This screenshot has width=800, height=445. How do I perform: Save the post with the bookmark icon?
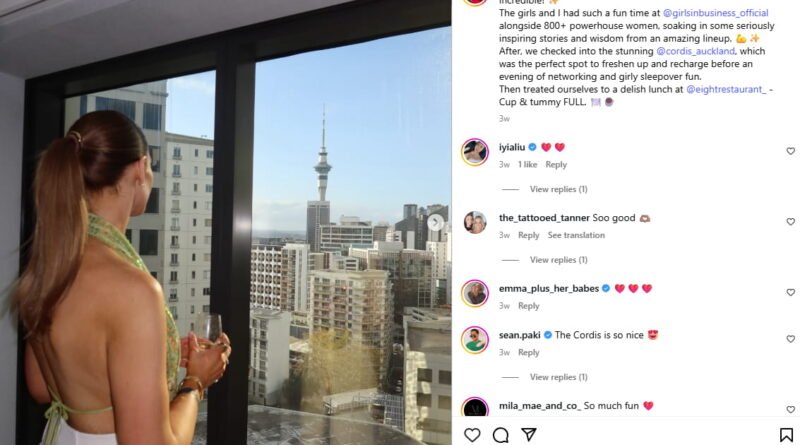coord(786,435)
